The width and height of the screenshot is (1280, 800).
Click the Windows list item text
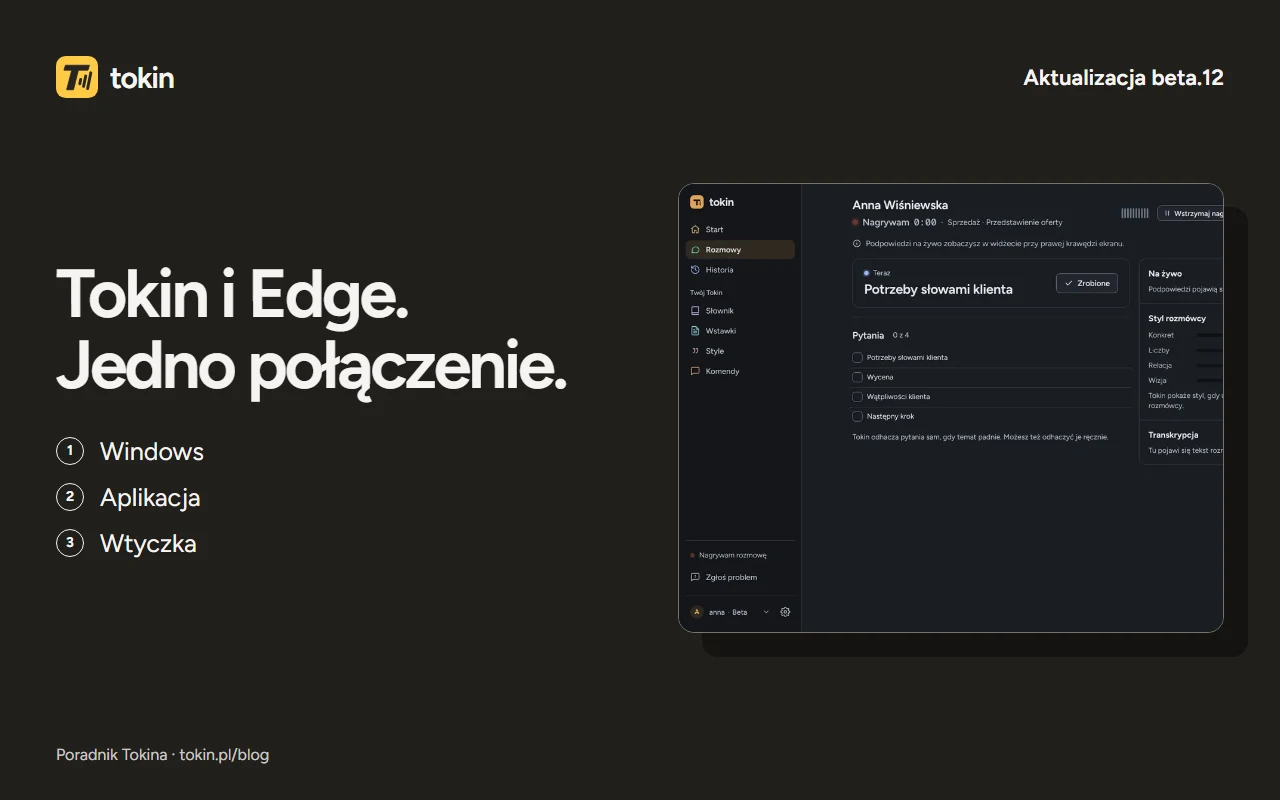152,452
